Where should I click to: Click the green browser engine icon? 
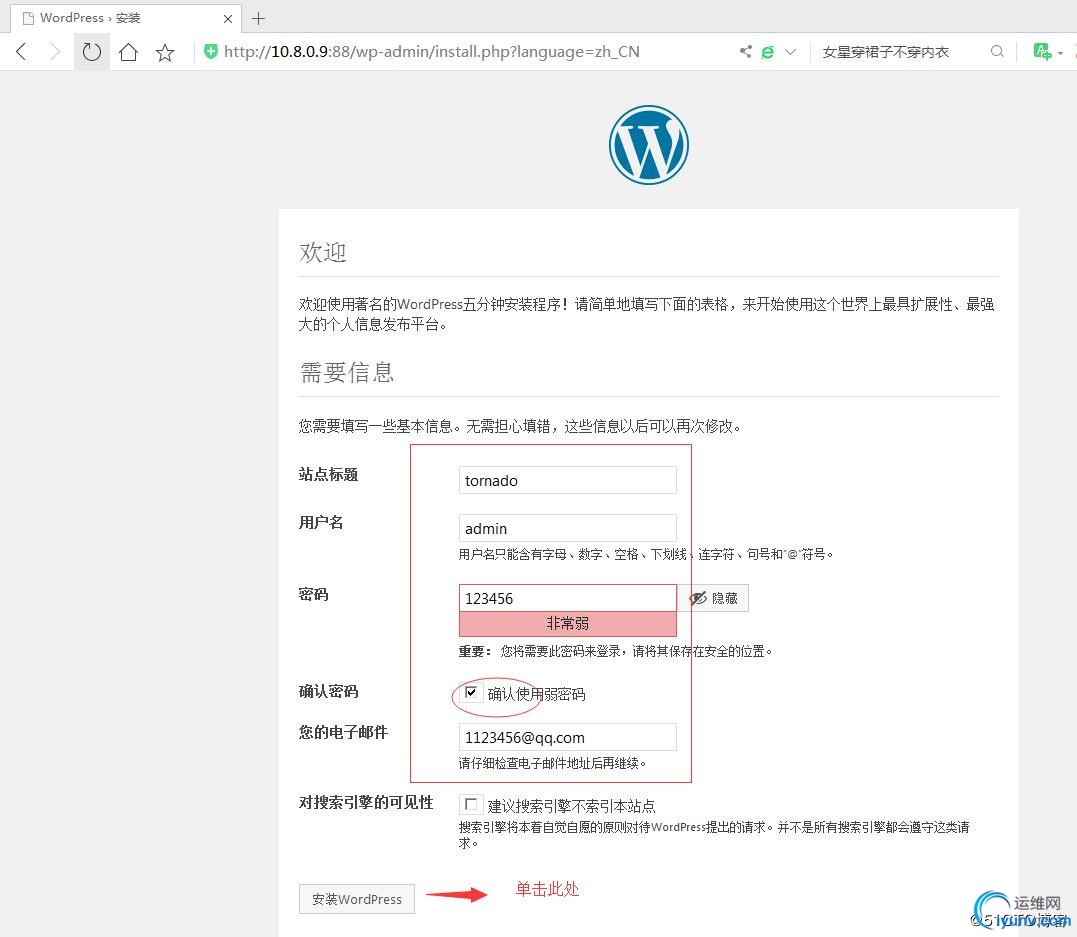(x=768, y=52)
